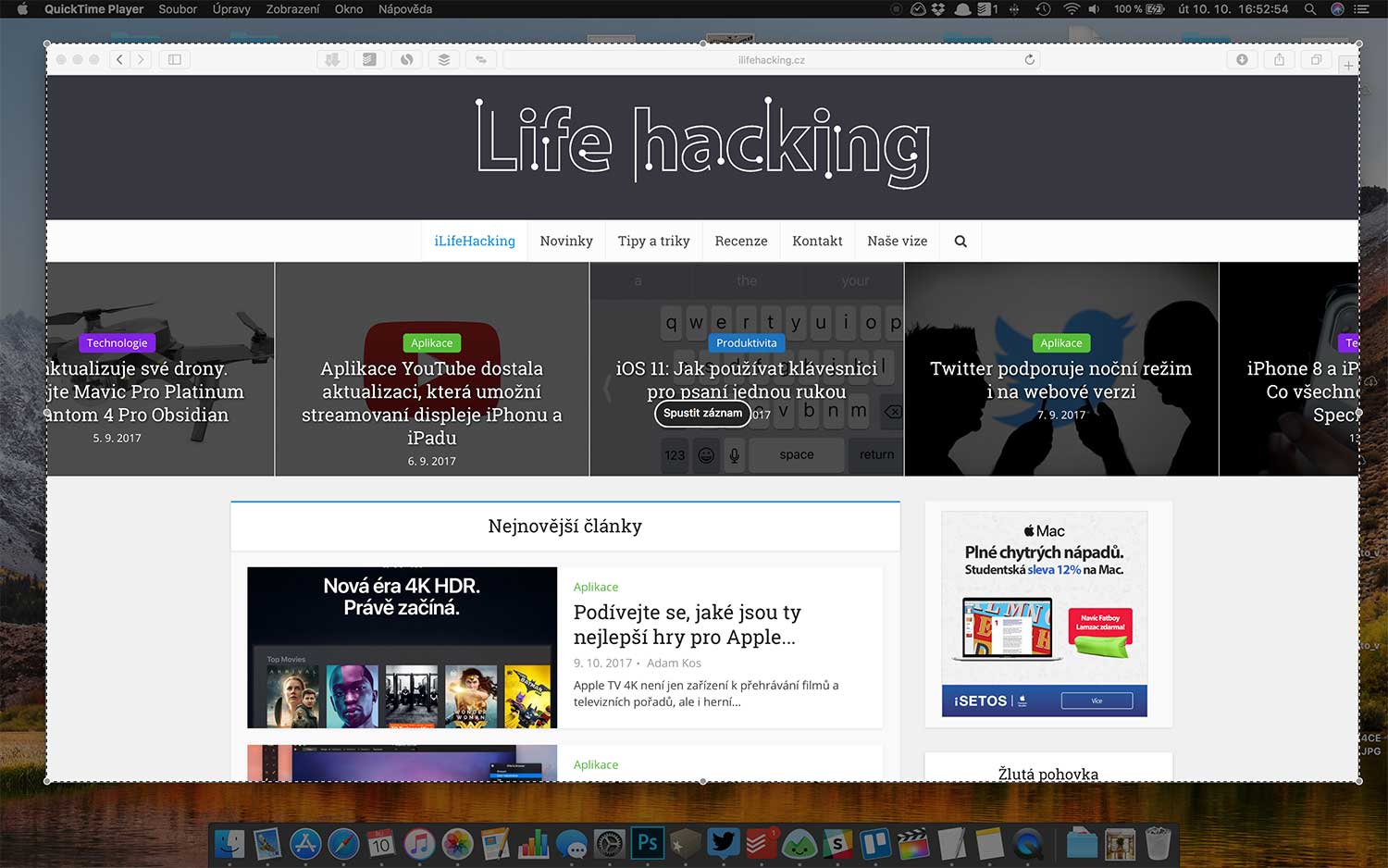
Task: Open the Trash in the Dock
Action: click(1158, 843)
